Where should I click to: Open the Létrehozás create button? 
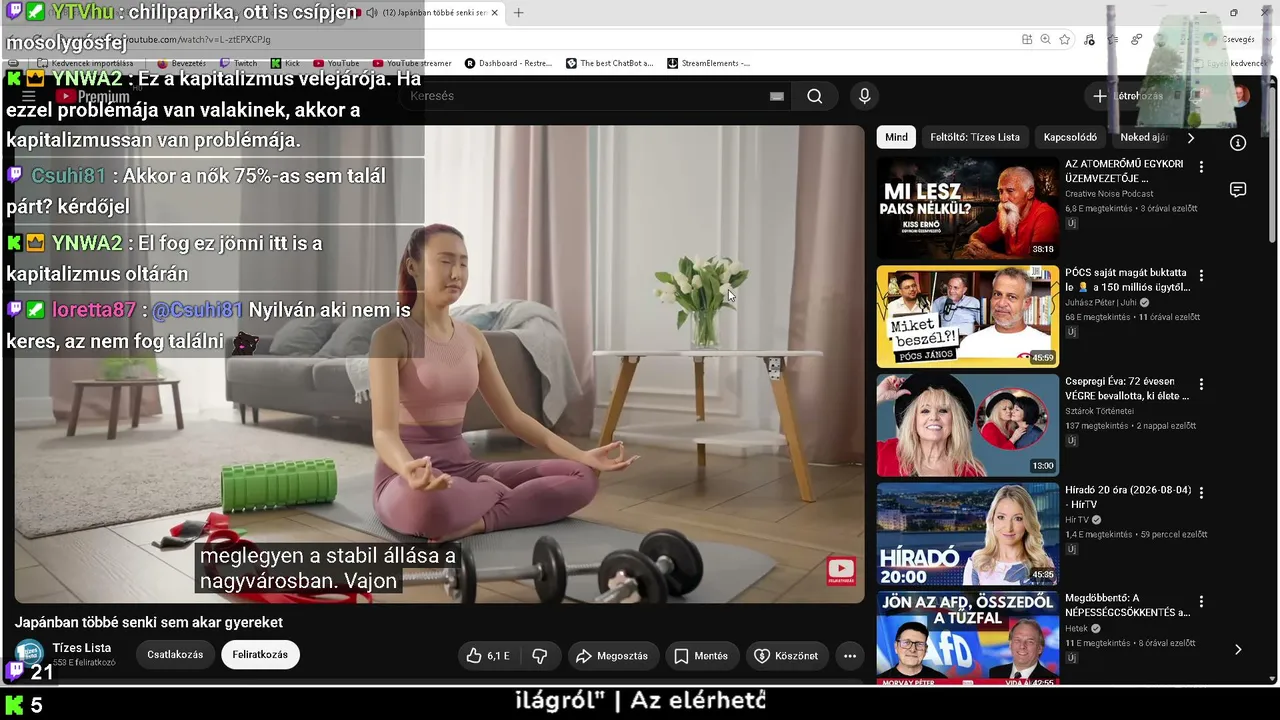pos(1128,96)
